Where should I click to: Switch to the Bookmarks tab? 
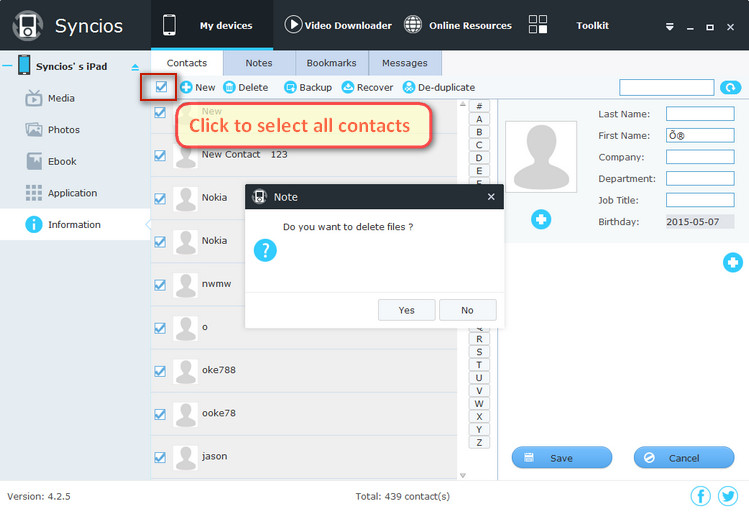pyautogui.click(x=332, y=63)
